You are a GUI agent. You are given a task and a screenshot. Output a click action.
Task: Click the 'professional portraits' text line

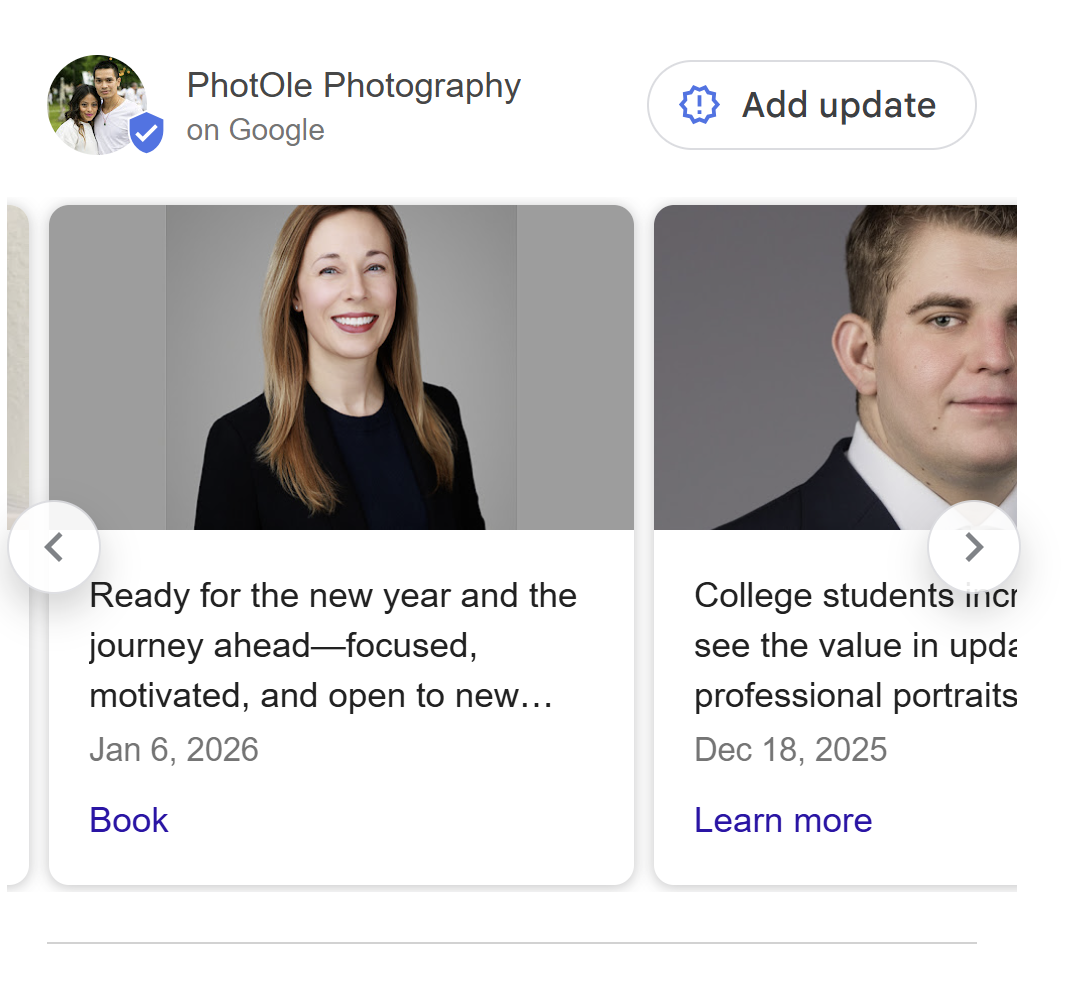[x=854, y=696]
